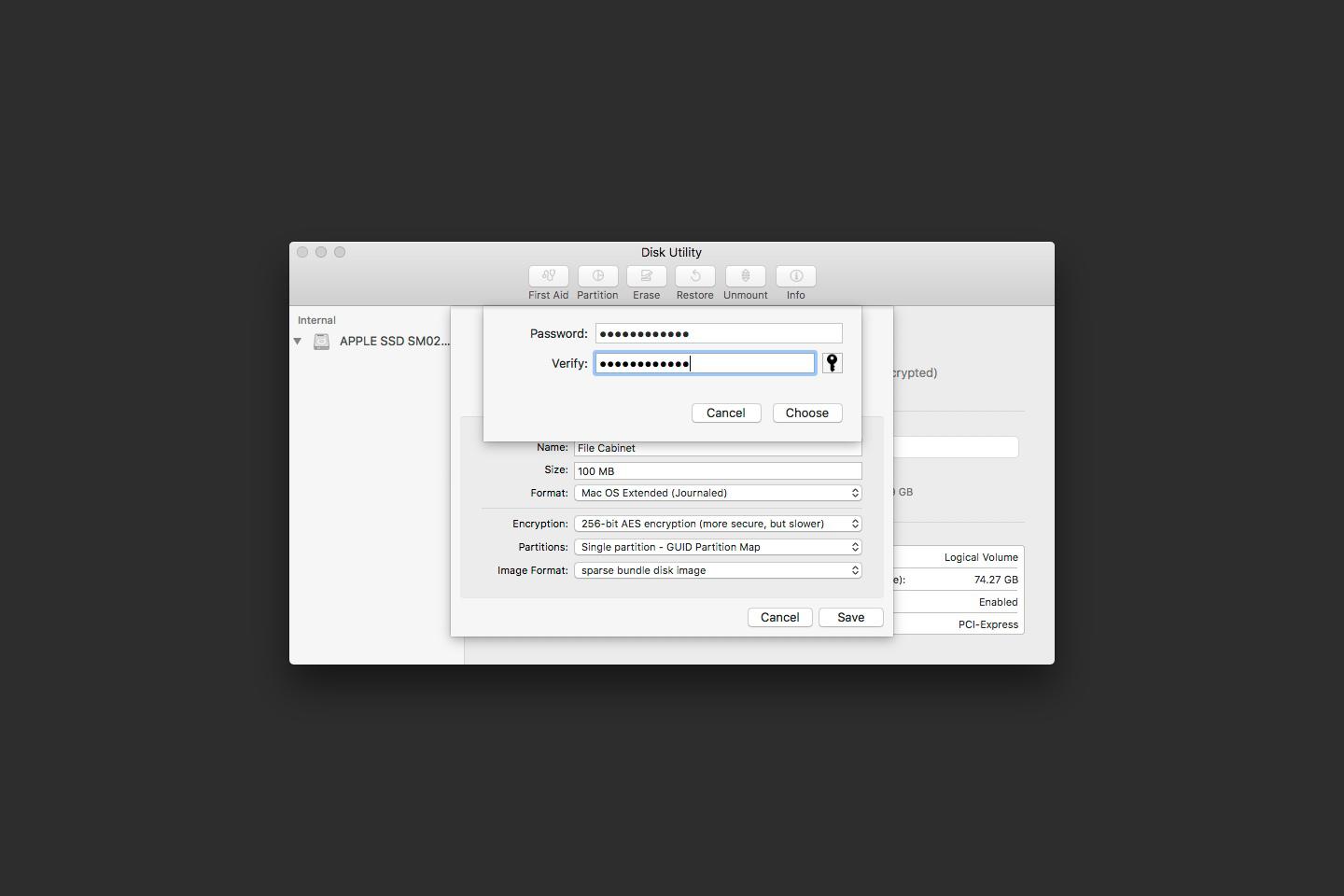Screen dimensions: 1344x896
Task: Open the Partition tool
Action: click(597, 283)
